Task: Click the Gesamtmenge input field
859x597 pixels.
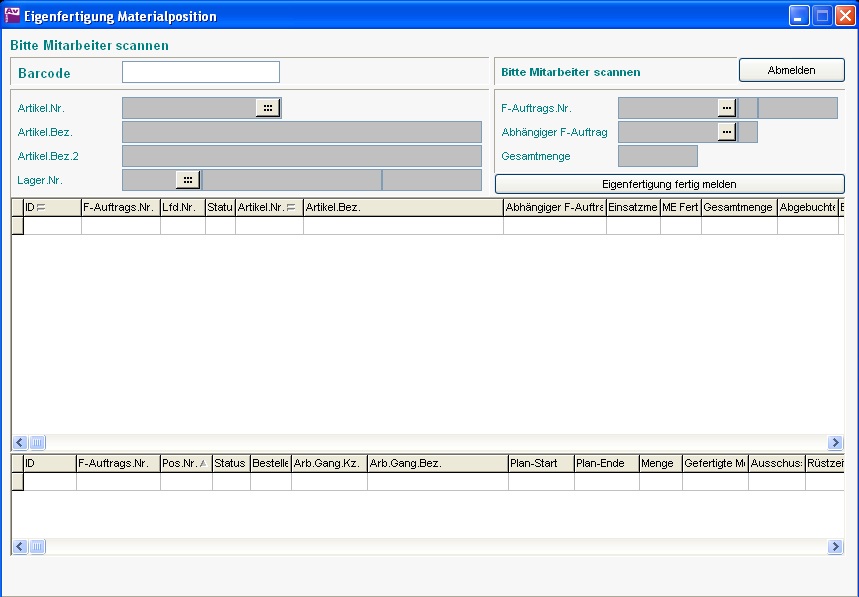Action: (657, 156)
